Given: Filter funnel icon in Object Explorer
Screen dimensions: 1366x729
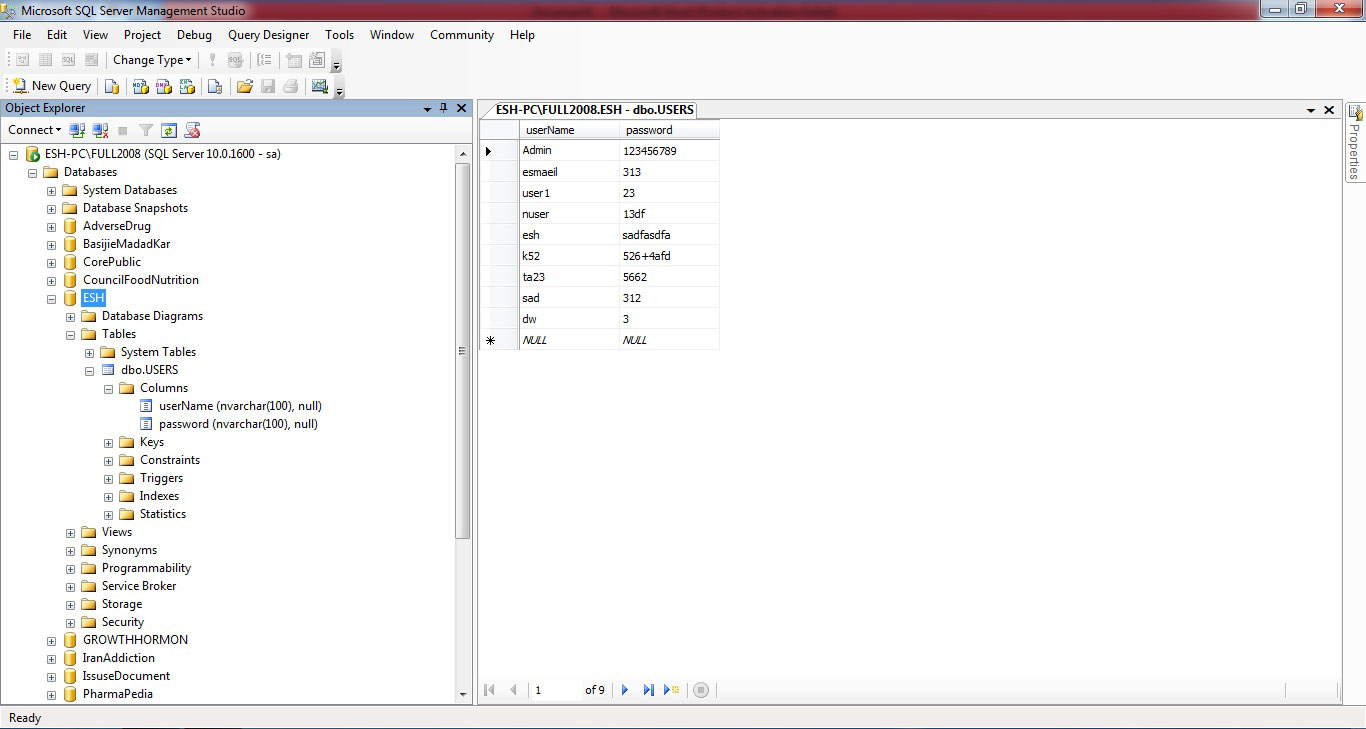Looking at the screenshot, I should pyautogui.click(x=146, y=130).
